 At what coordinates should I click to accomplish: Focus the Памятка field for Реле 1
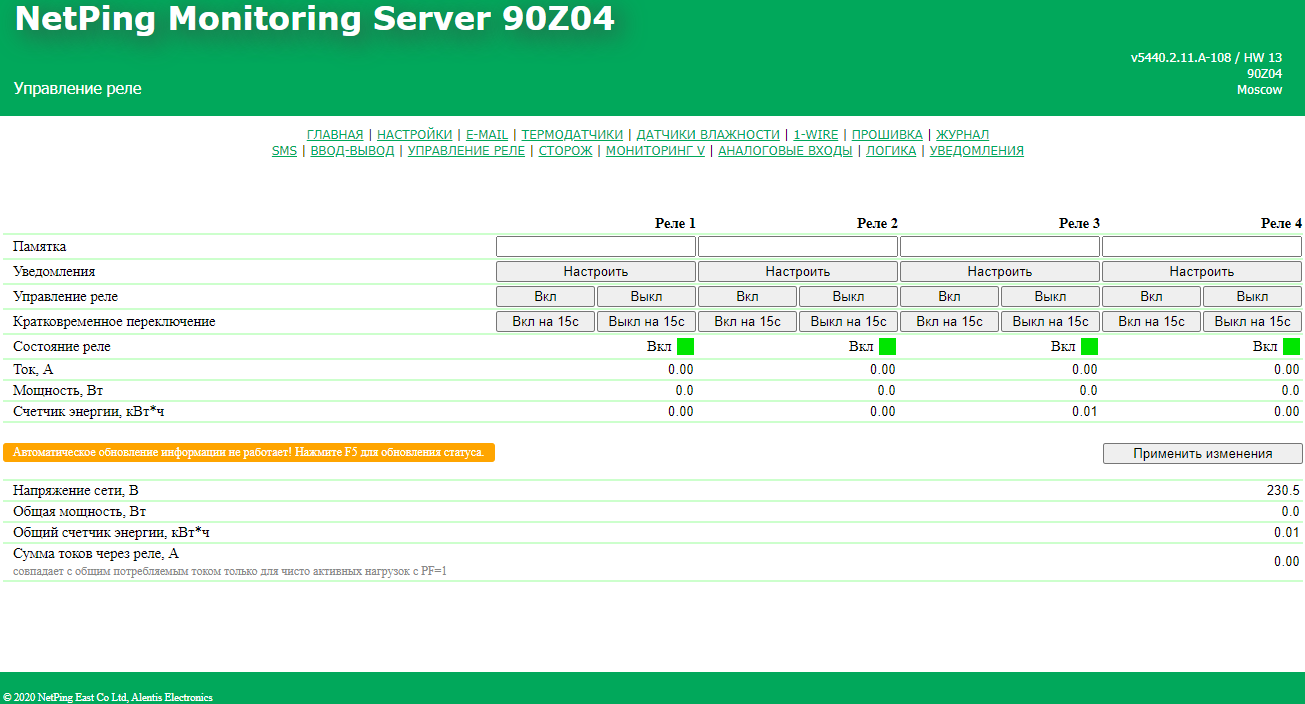596,246
